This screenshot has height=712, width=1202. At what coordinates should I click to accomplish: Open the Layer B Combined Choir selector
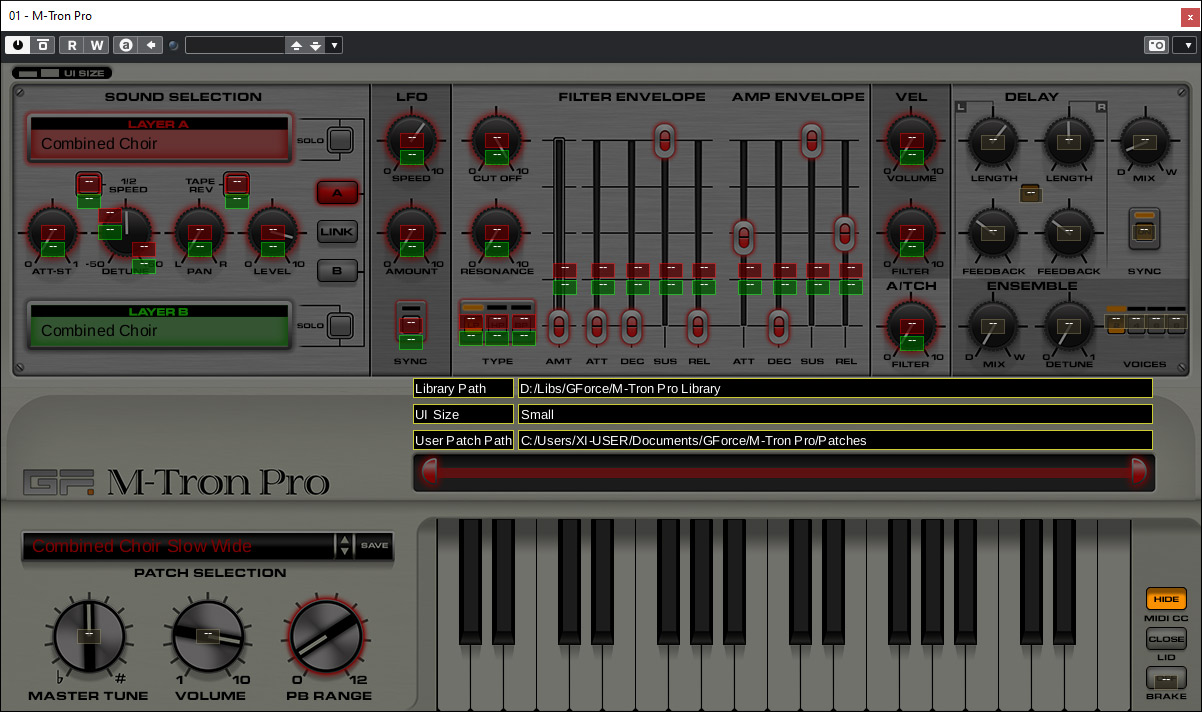click(160, 330)
